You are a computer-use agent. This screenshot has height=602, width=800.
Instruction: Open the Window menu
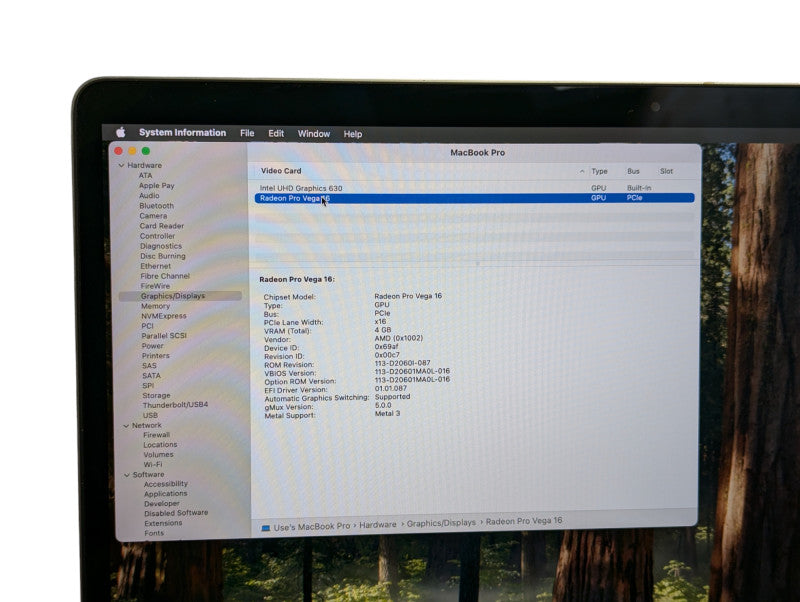(314, 134)
